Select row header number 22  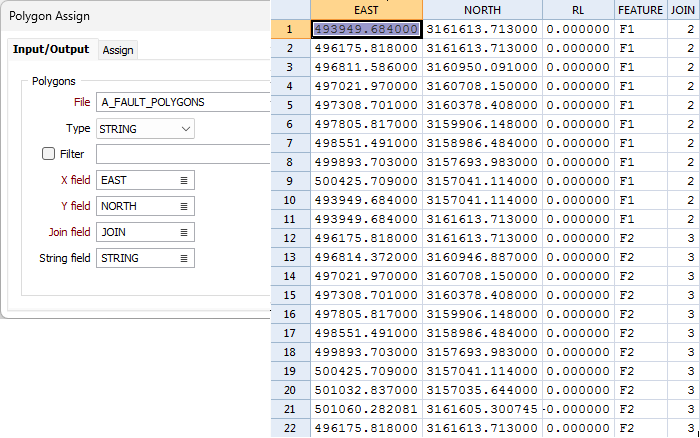coord(291,428)
